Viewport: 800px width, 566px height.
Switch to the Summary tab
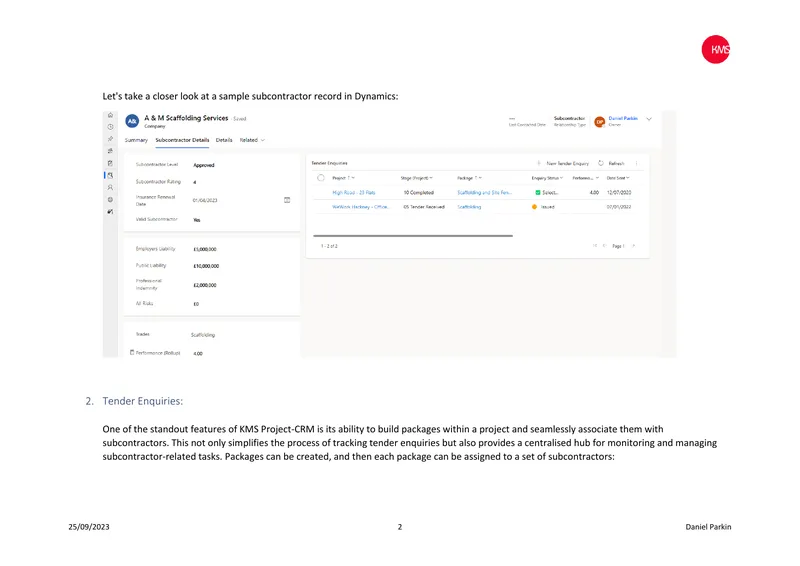tap(136, 140)
